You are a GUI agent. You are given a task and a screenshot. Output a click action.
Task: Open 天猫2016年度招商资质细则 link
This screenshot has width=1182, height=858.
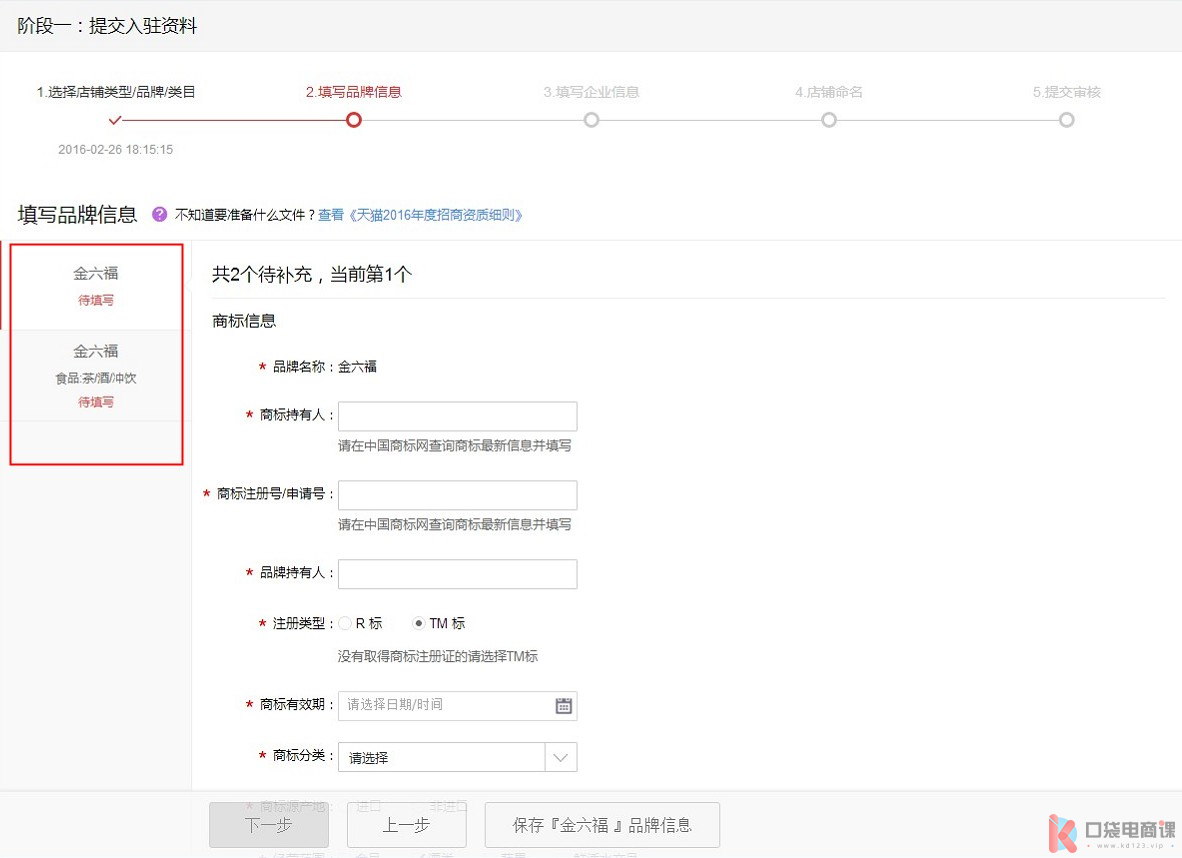coord(421,215)
